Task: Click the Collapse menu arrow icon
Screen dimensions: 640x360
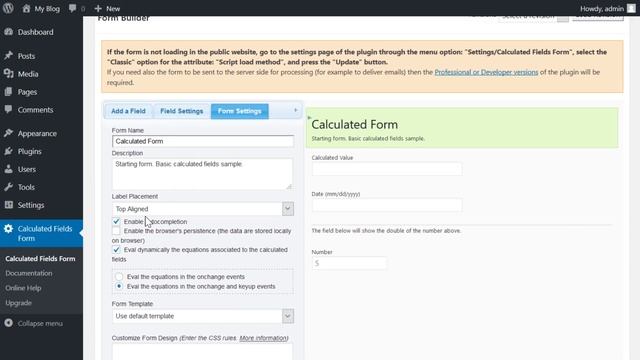Action: point(9,323)
